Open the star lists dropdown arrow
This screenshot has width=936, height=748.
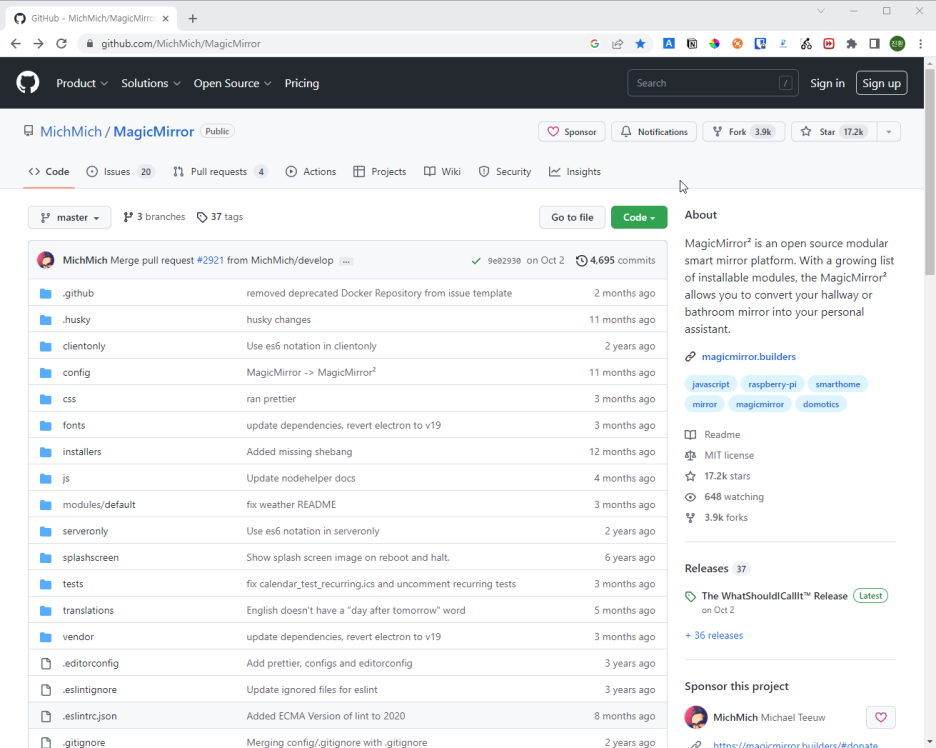click(x=888, y=131)
